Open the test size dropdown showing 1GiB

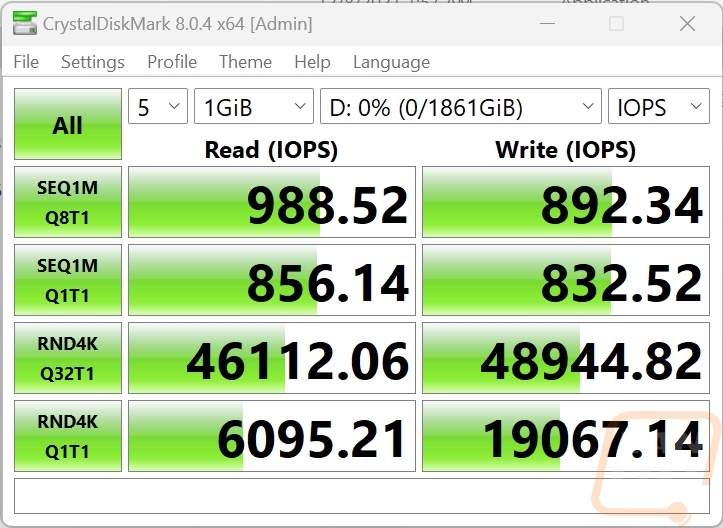point(254,106)
